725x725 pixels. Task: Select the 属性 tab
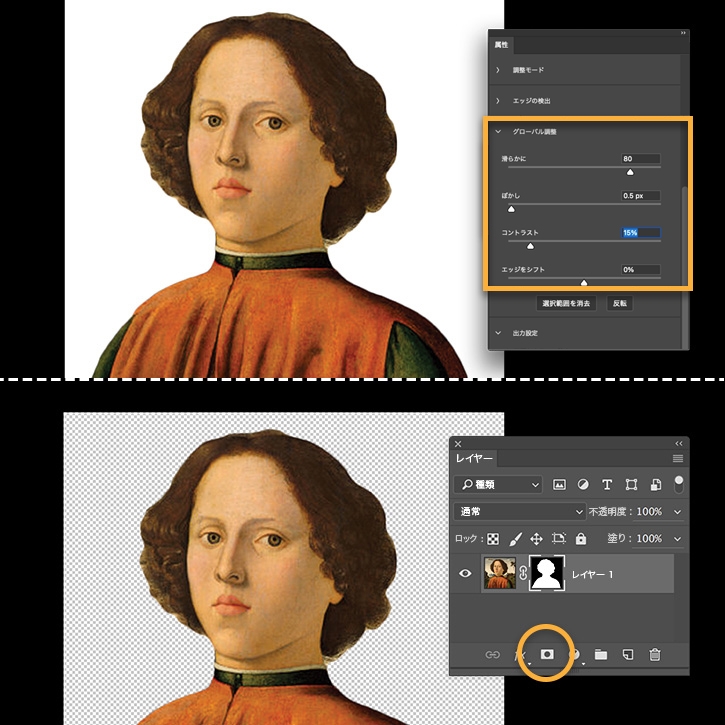pos(501,45)
